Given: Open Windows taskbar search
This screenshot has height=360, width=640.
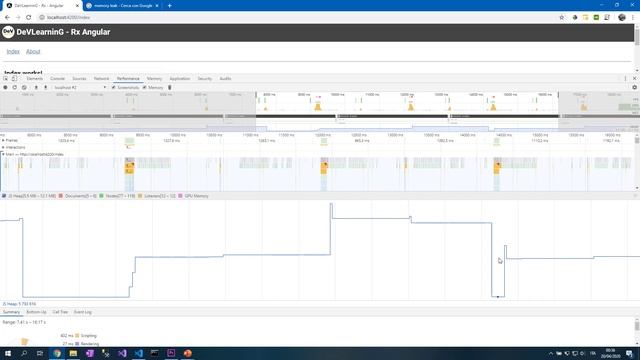Looking at the screenshot, I should 24,353.
